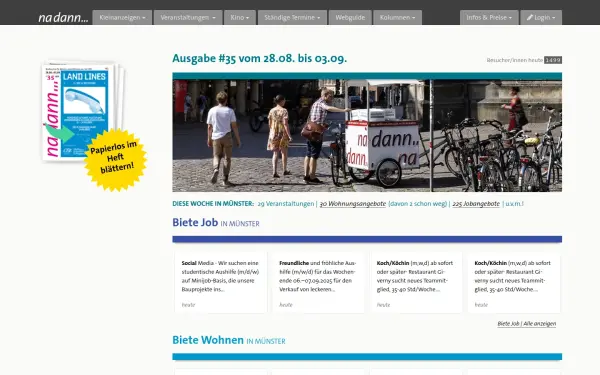Click the 'u.v.m.!' text
The image size is (600, 375).
coord(515,204)
